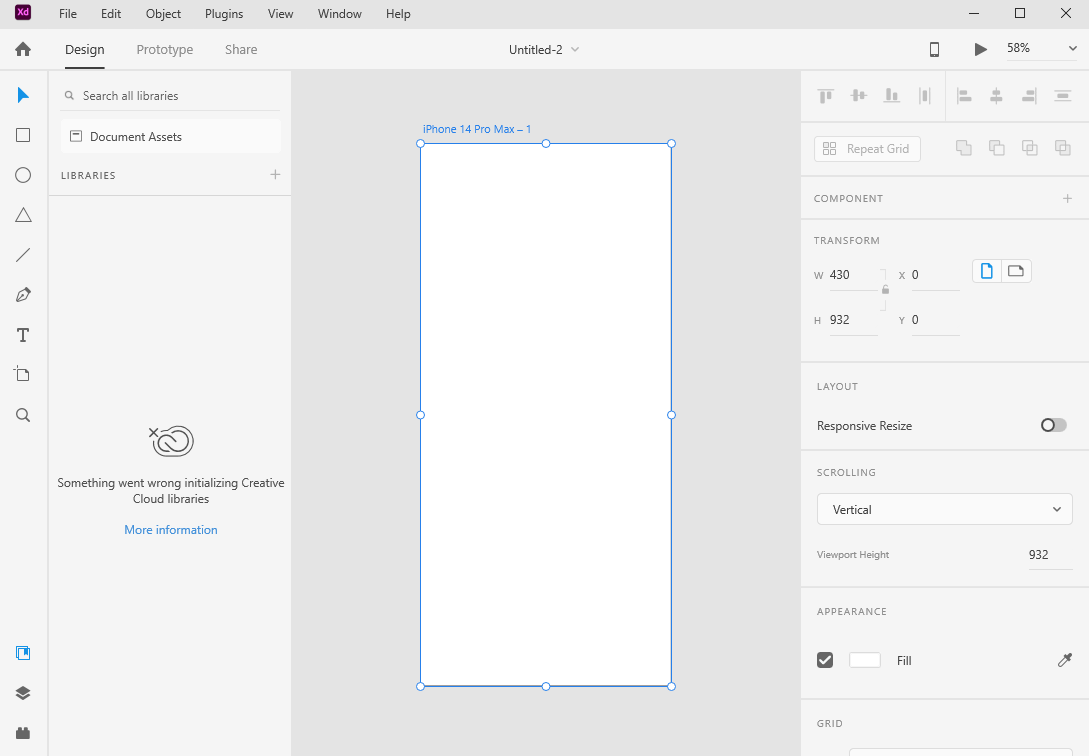
Task: Add a new library with plus
Action: [275, 174]
